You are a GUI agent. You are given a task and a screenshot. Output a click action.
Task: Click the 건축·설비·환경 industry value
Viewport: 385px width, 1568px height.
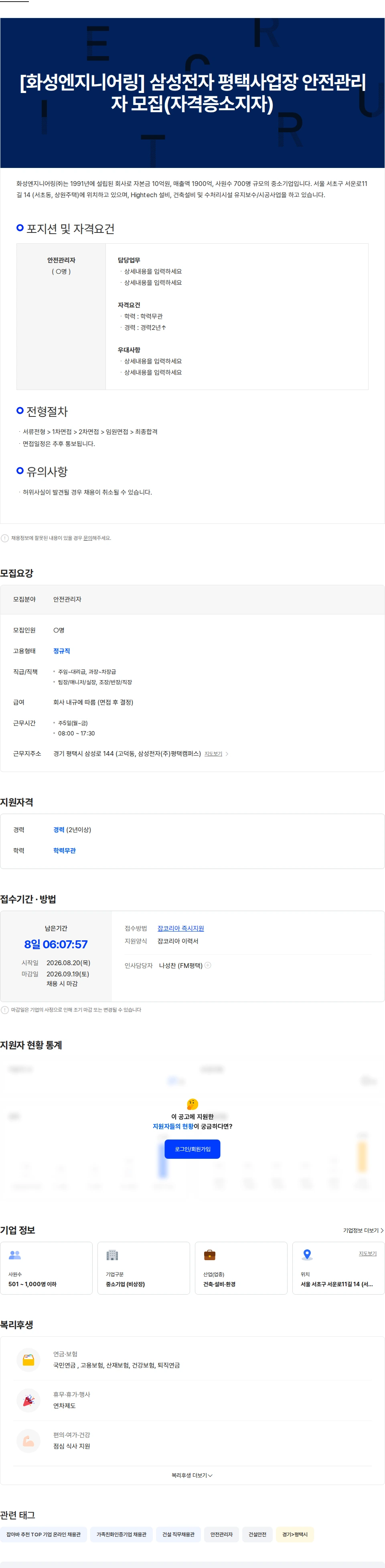pos(219,1284)
